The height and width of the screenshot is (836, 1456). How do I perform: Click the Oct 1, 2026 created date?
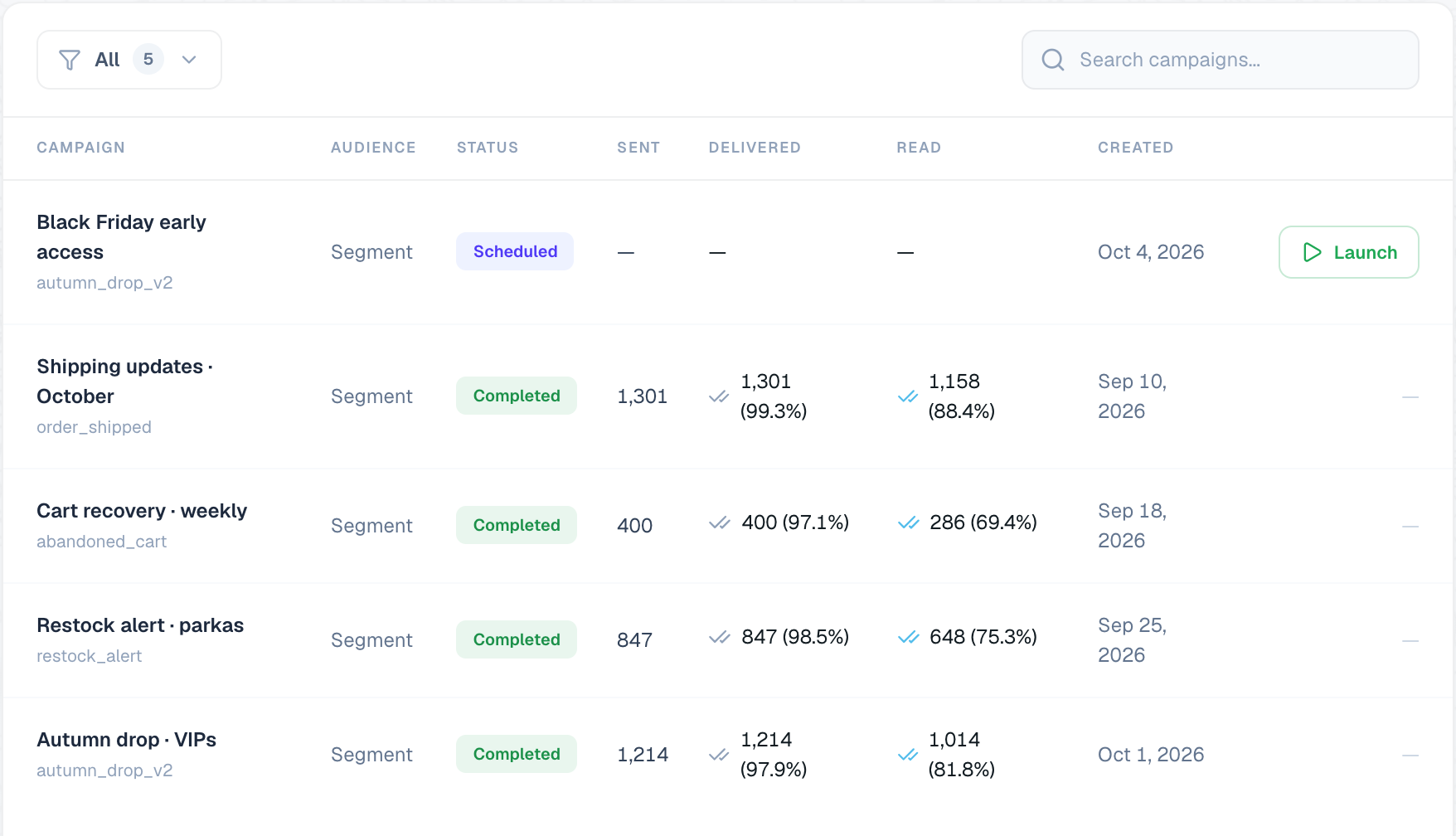tap(1151, 755)
